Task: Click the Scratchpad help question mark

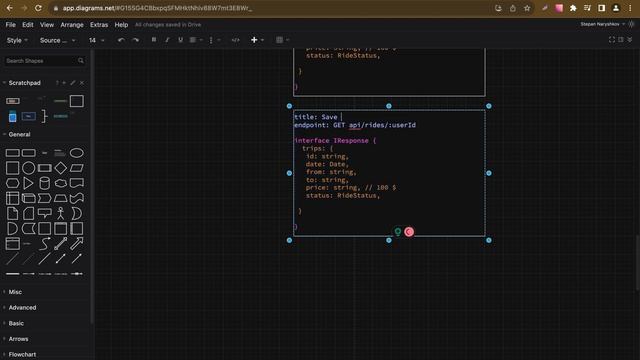Action: 57,83
